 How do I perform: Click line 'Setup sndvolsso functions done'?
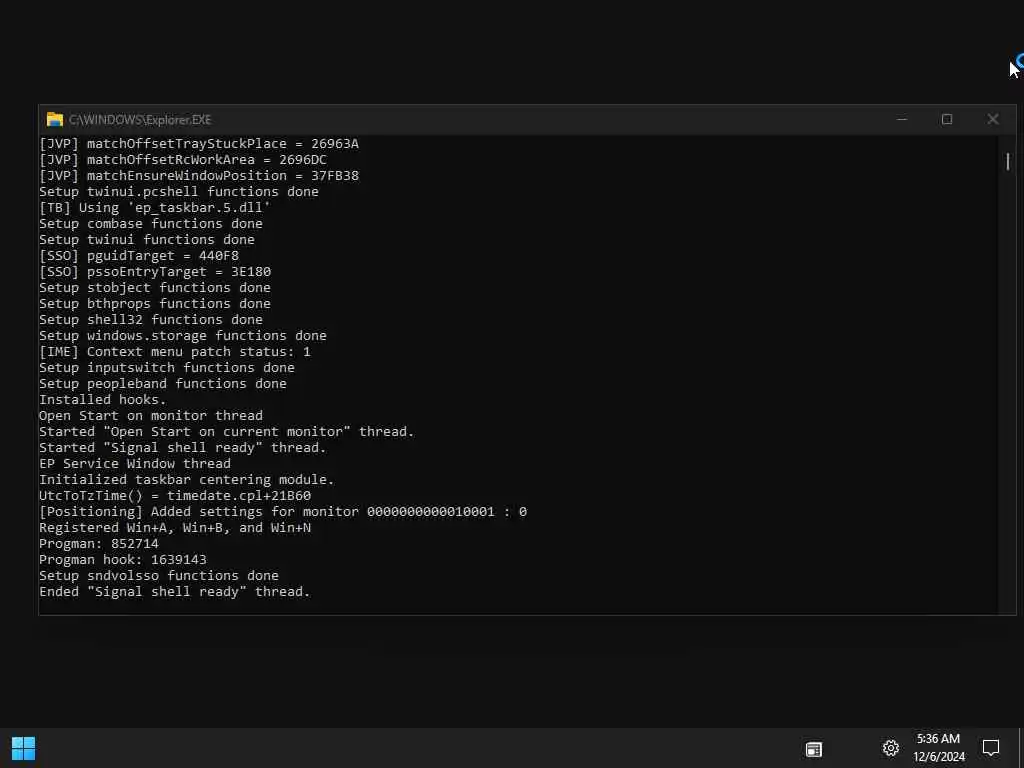pos(159,575)
